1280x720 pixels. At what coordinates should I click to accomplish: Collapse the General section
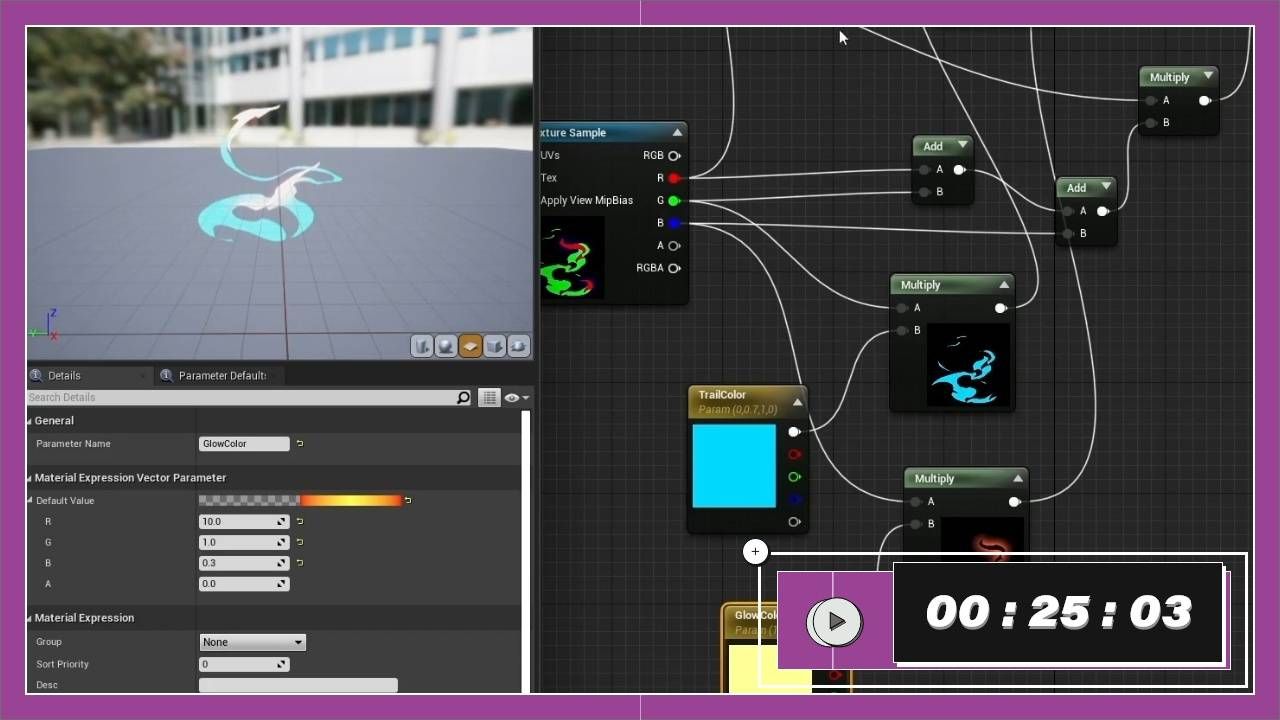29,421
